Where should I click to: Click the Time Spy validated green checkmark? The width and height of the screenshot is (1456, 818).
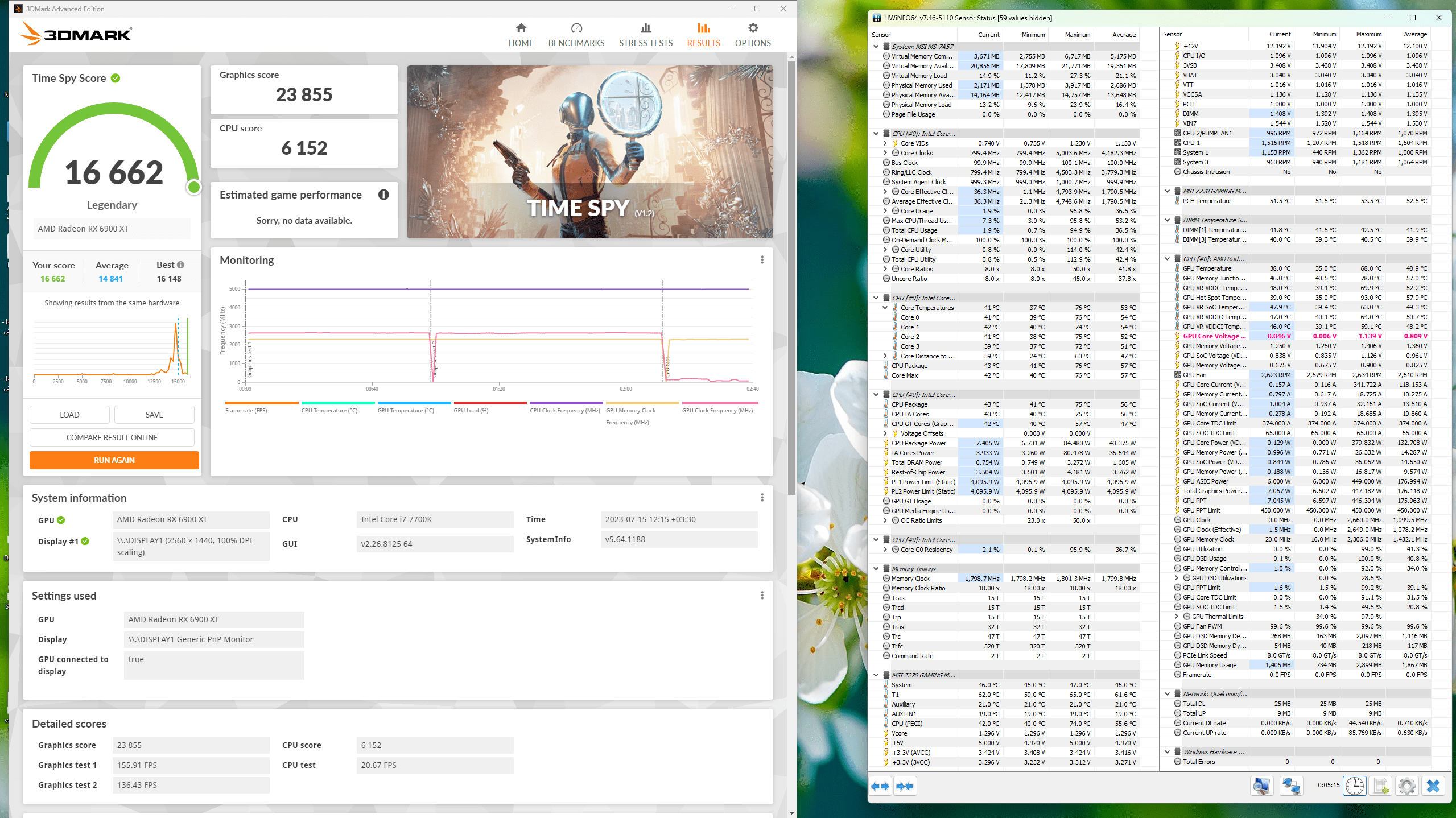116,78
